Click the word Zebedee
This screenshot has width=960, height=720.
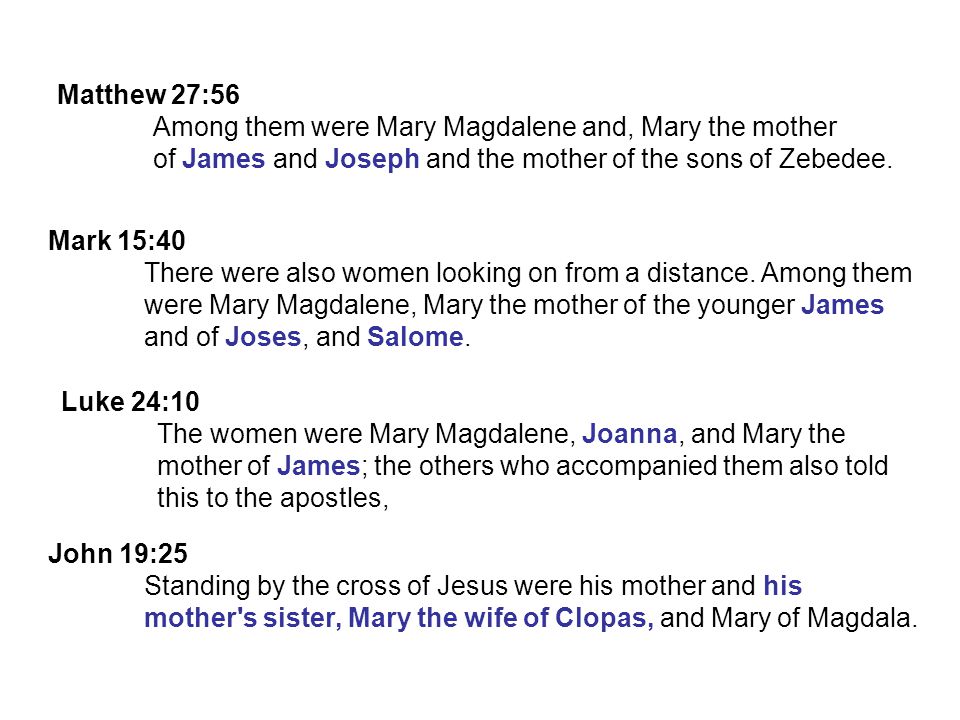pyautogui.click(x=833, y=159)
